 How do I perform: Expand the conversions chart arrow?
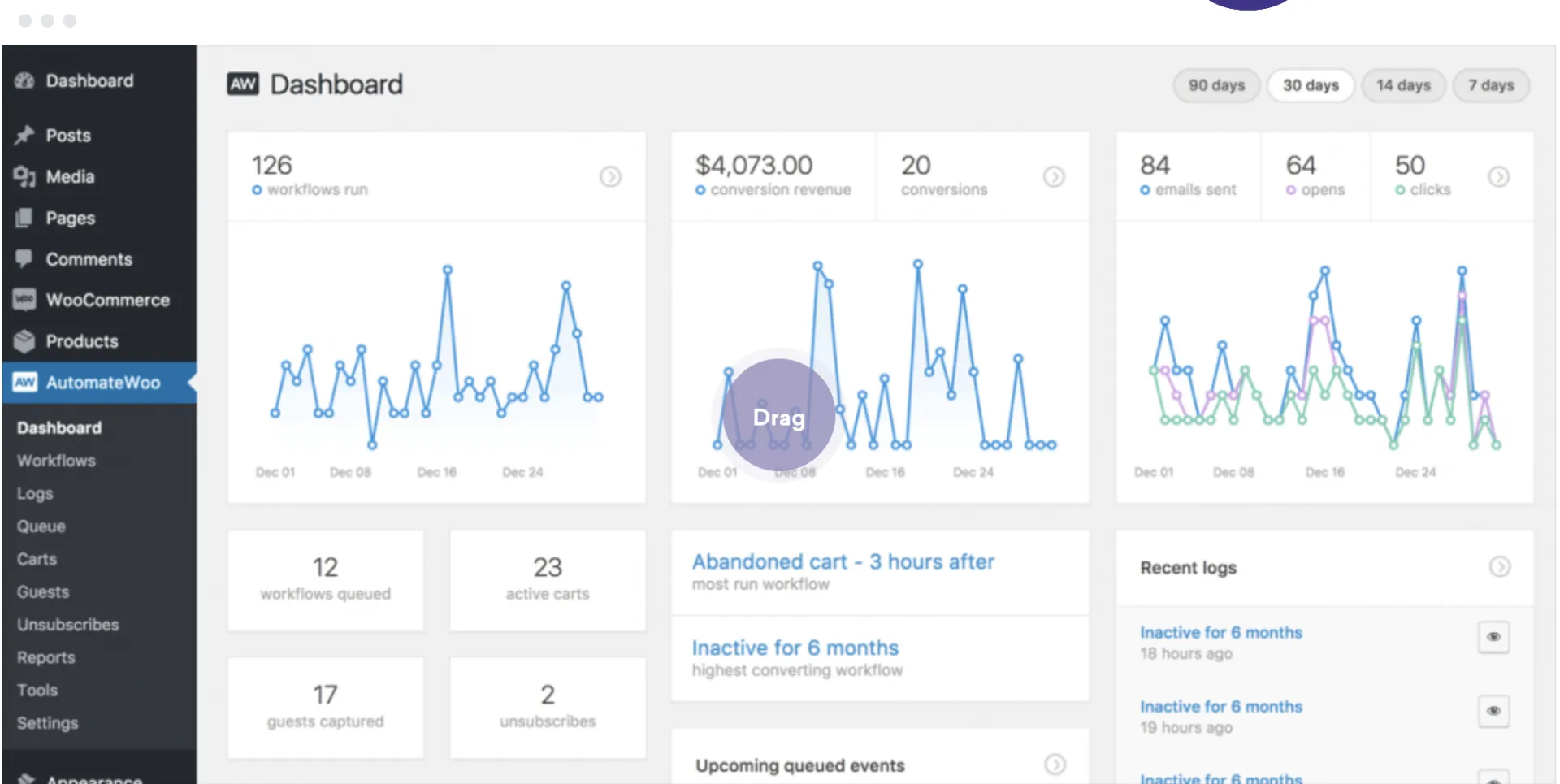1054,176
